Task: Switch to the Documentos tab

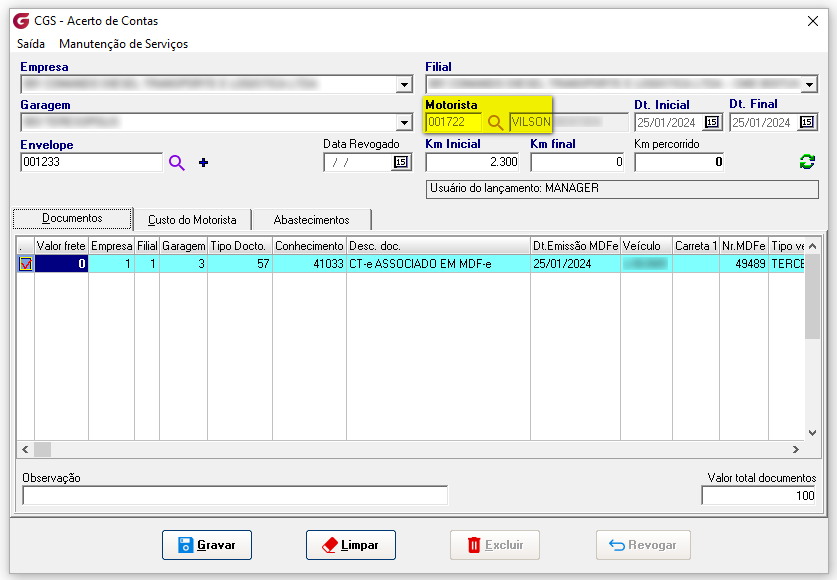Action: pos(72,218)
